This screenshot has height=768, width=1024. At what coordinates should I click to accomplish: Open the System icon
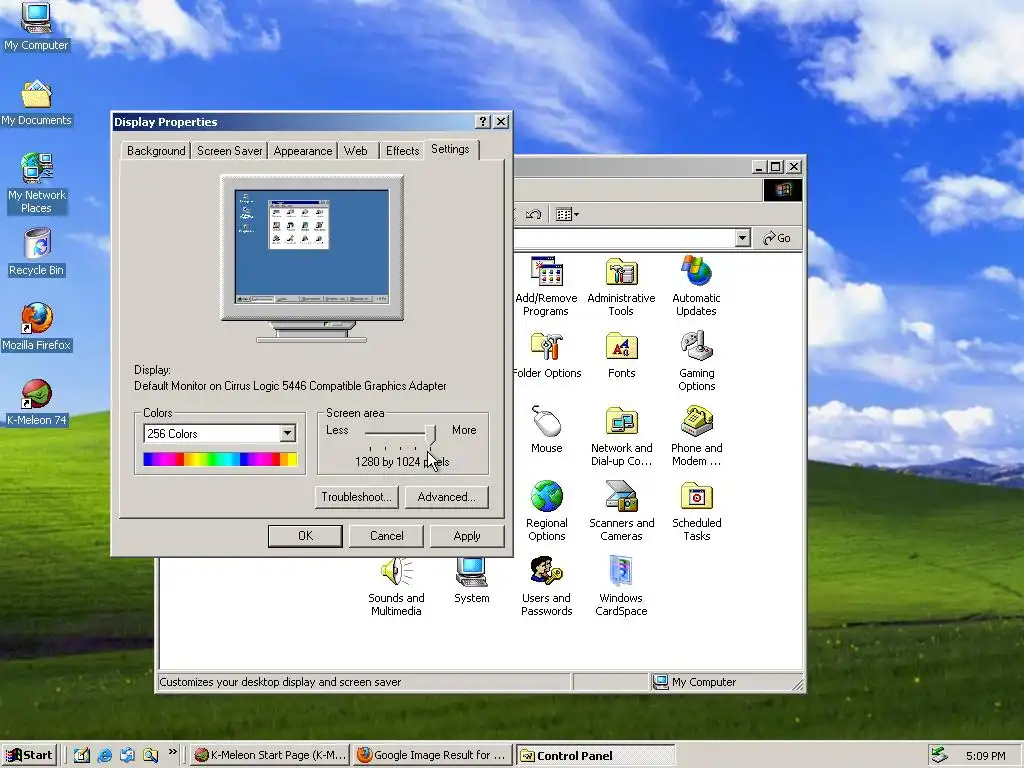pyautogui.click(x=472, y=580)
